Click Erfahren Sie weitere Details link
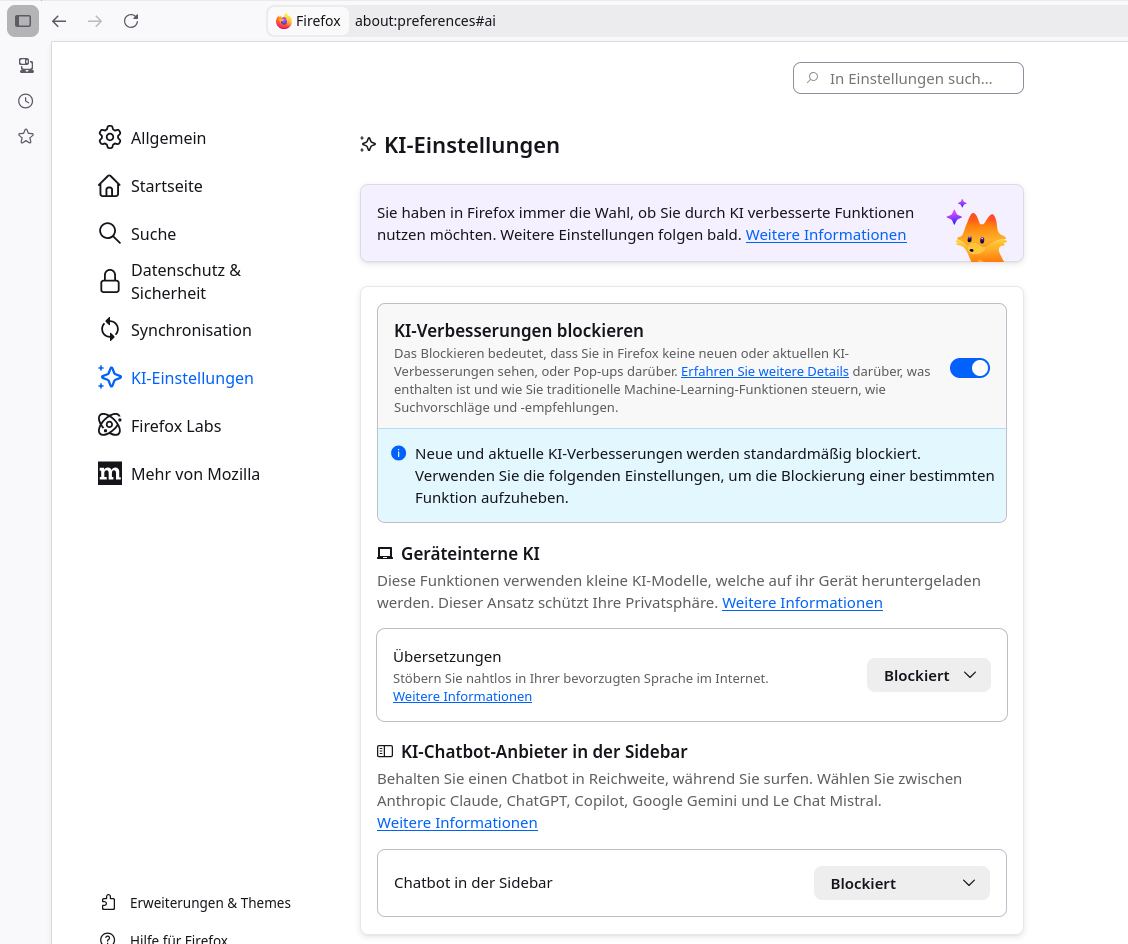Screen dimensions: 1128x944 [764, 371]
